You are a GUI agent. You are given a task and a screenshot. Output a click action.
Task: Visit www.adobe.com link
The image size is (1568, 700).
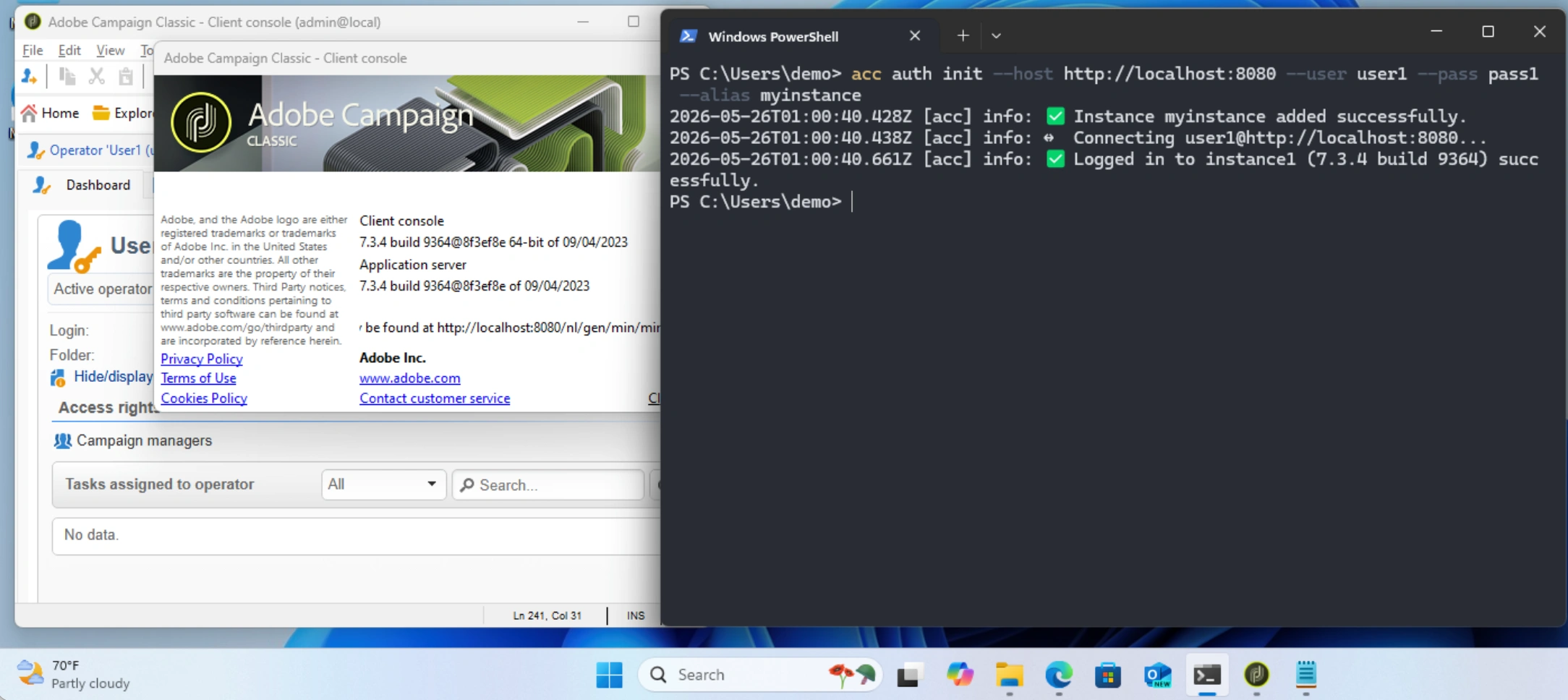(409, 378)
